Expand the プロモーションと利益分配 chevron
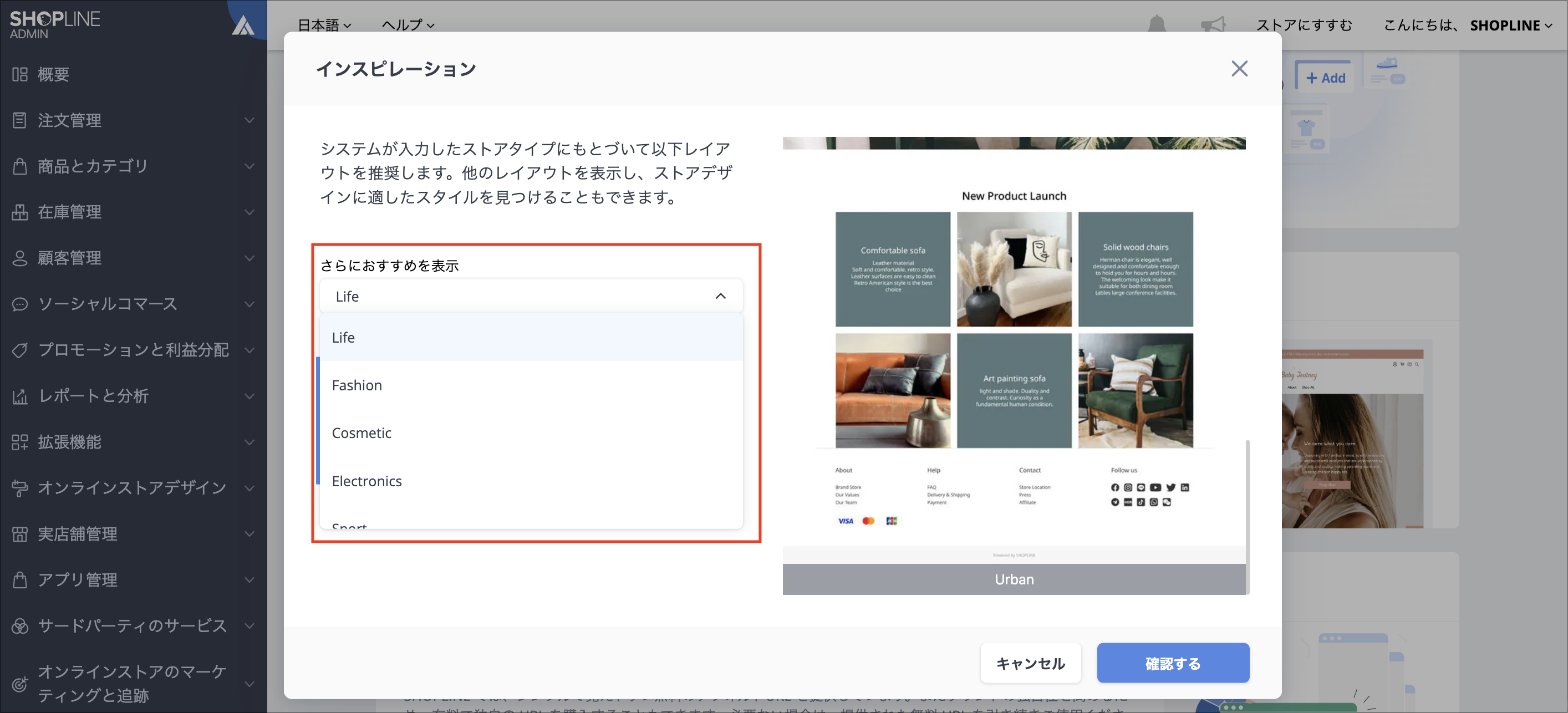This screenshot has height=713, width=1568. click(250, 350)
